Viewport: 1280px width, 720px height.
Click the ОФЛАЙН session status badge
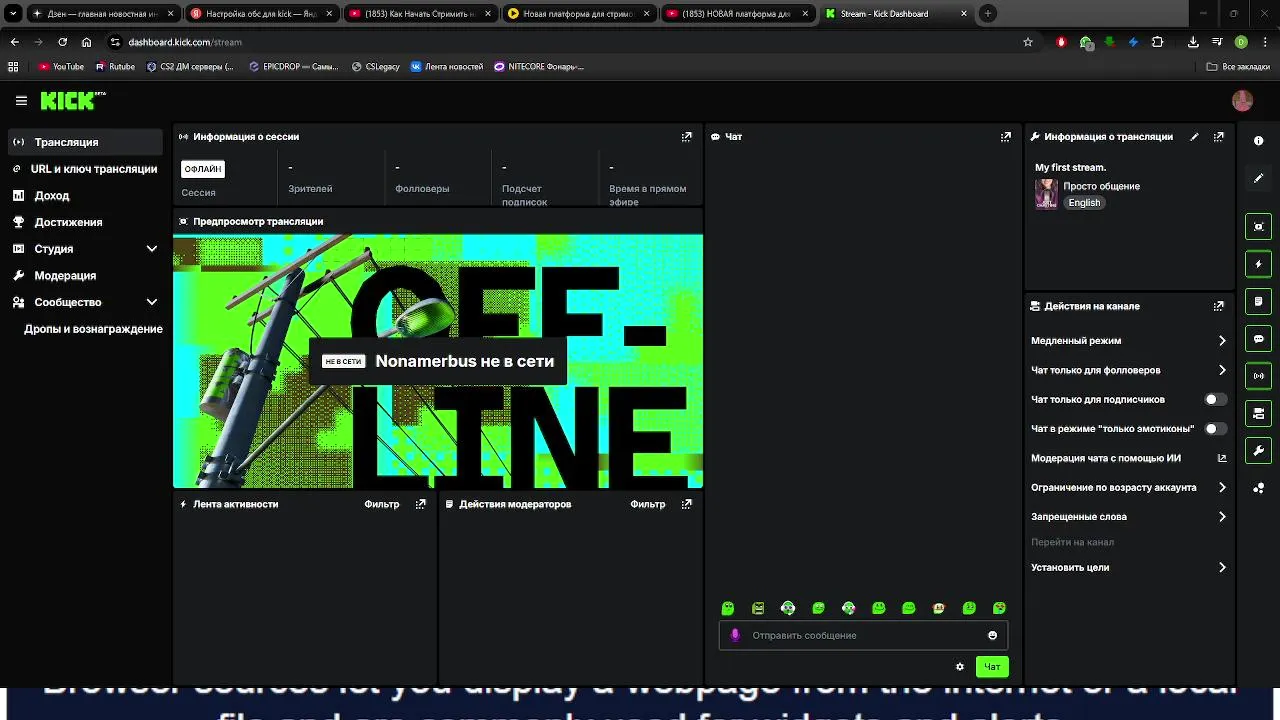203,169
